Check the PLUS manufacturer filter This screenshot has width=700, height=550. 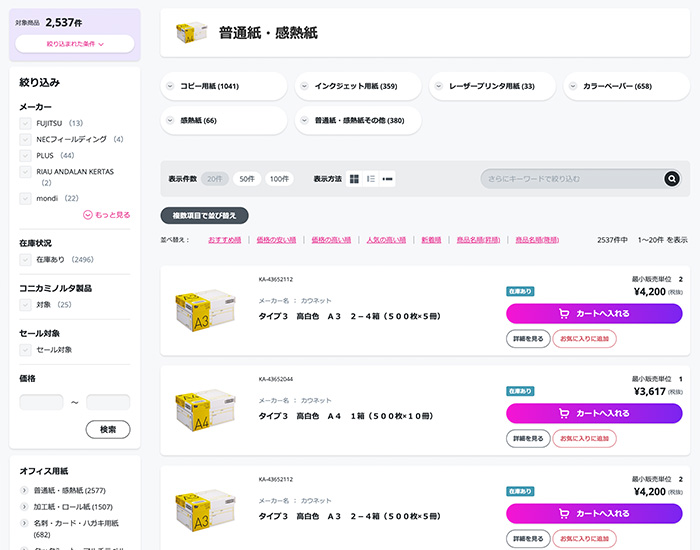25,155
